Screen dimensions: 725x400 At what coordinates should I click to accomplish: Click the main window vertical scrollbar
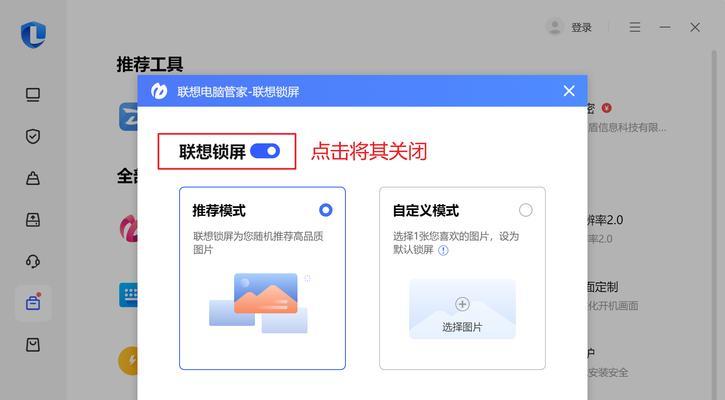(713, 224)
